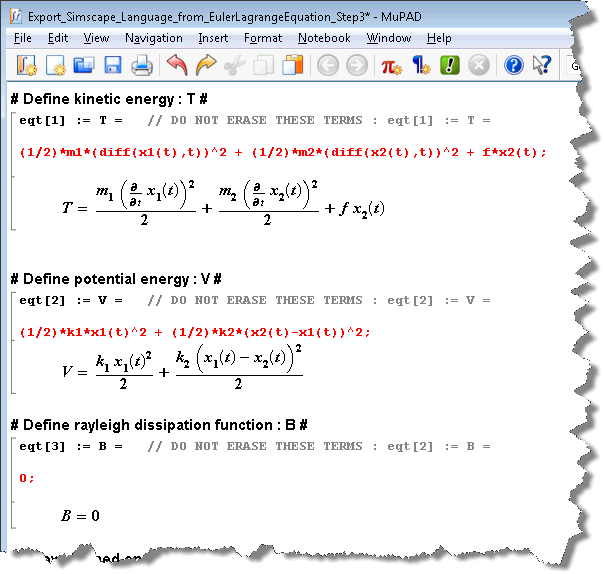Click the Paste clipboard icon

(x=293, y=66)
